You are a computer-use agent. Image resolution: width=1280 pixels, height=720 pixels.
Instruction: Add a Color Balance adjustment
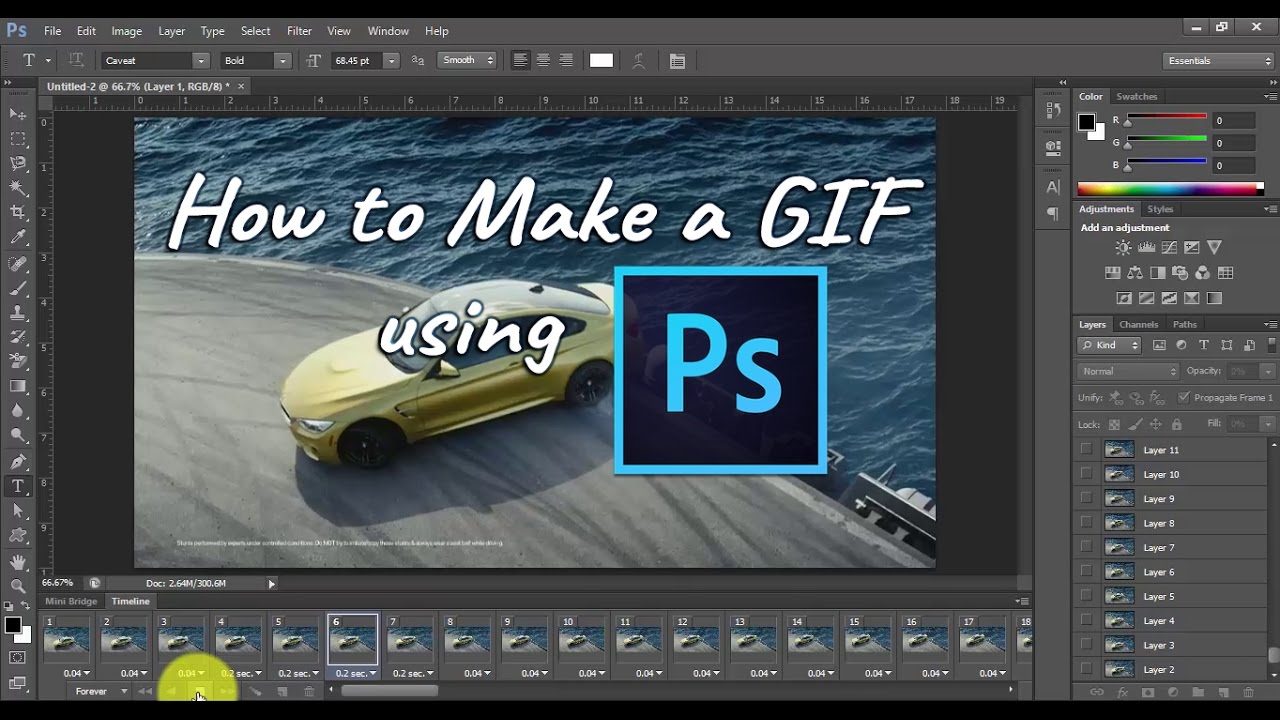[x=1135, y=273]
